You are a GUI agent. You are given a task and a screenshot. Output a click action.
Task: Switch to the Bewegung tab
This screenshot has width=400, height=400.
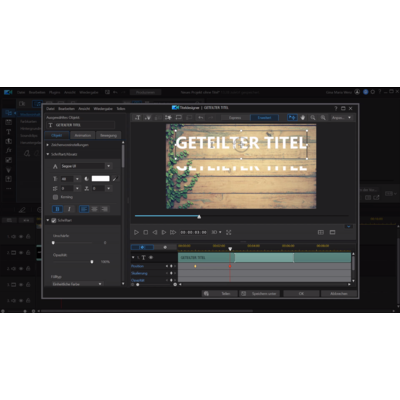(108, 135)
